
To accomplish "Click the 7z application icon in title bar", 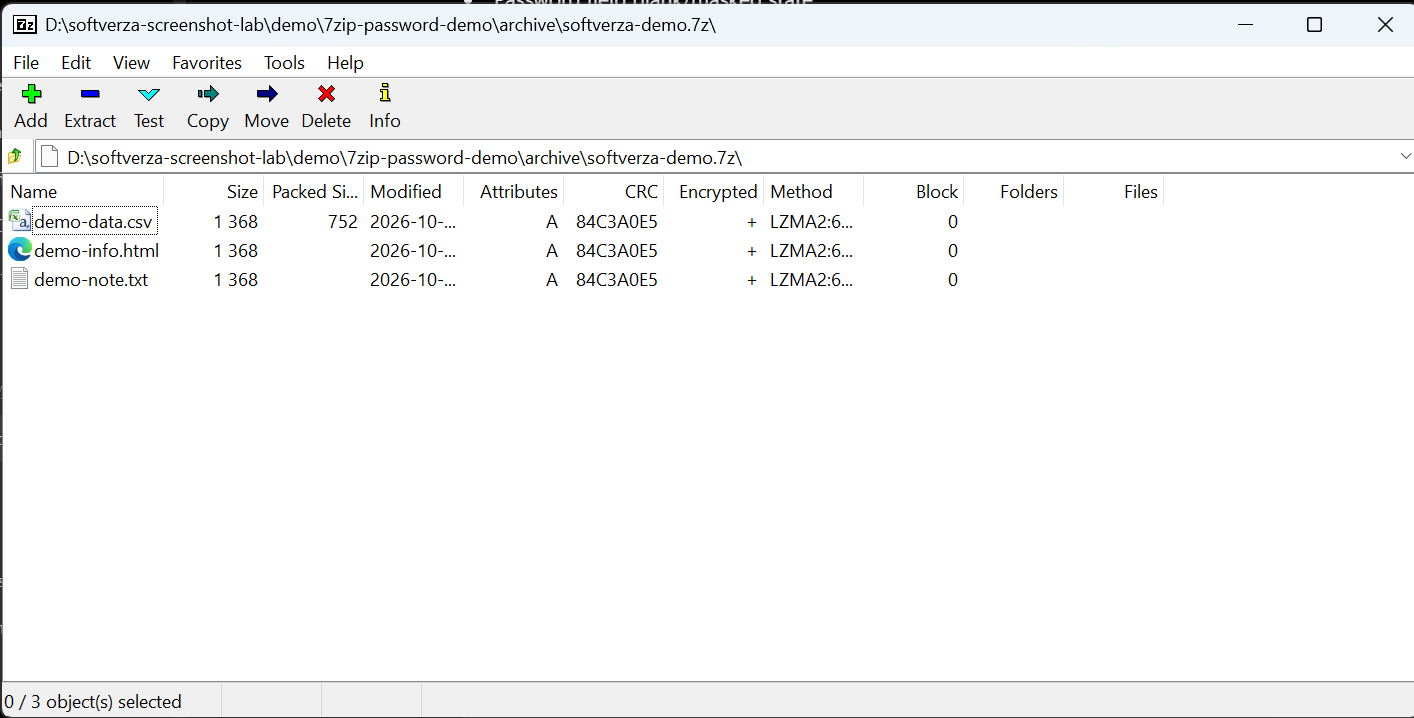I will 25,25.
